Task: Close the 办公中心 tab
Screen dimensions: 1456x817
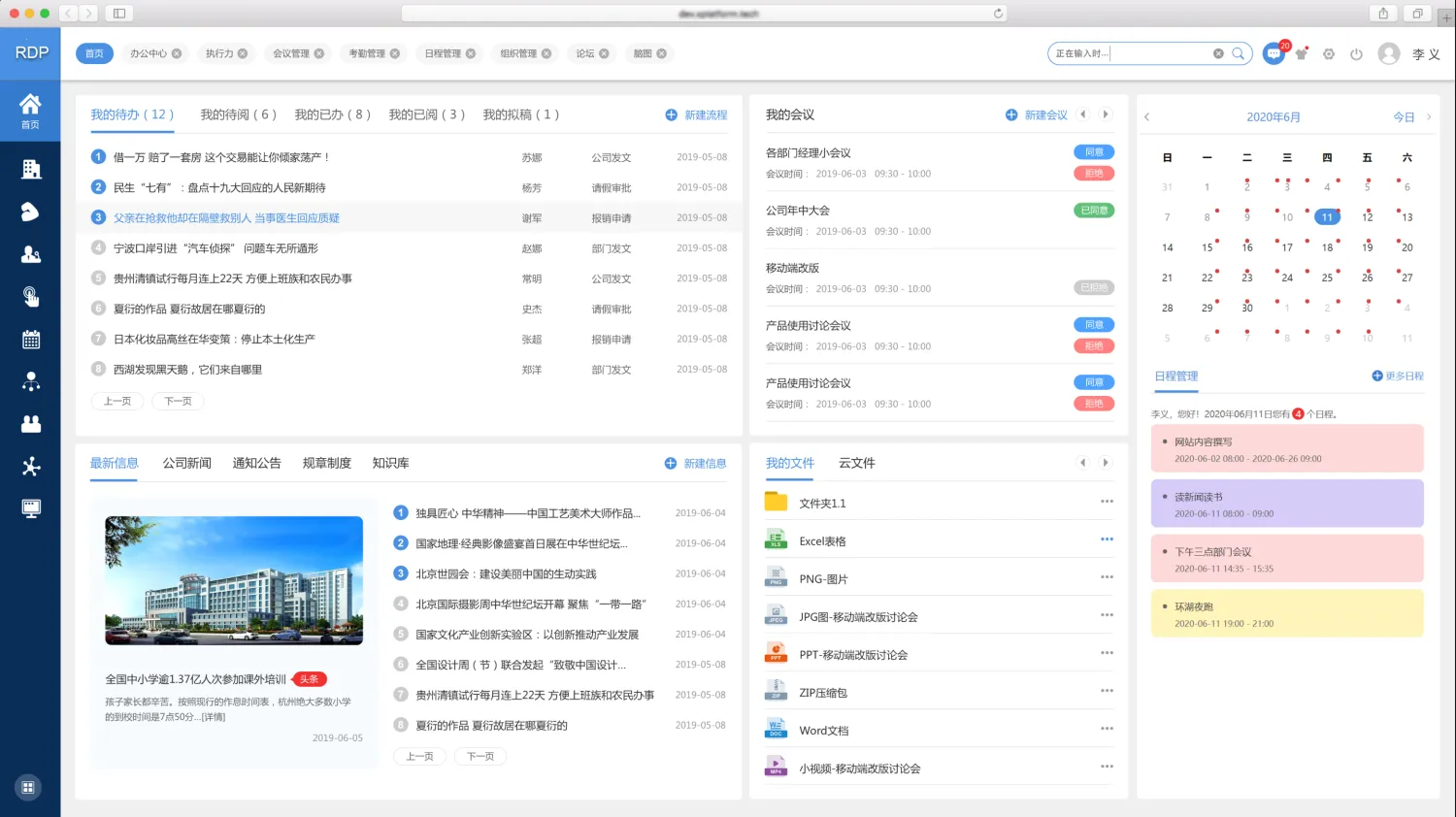Action: point(177,53)
